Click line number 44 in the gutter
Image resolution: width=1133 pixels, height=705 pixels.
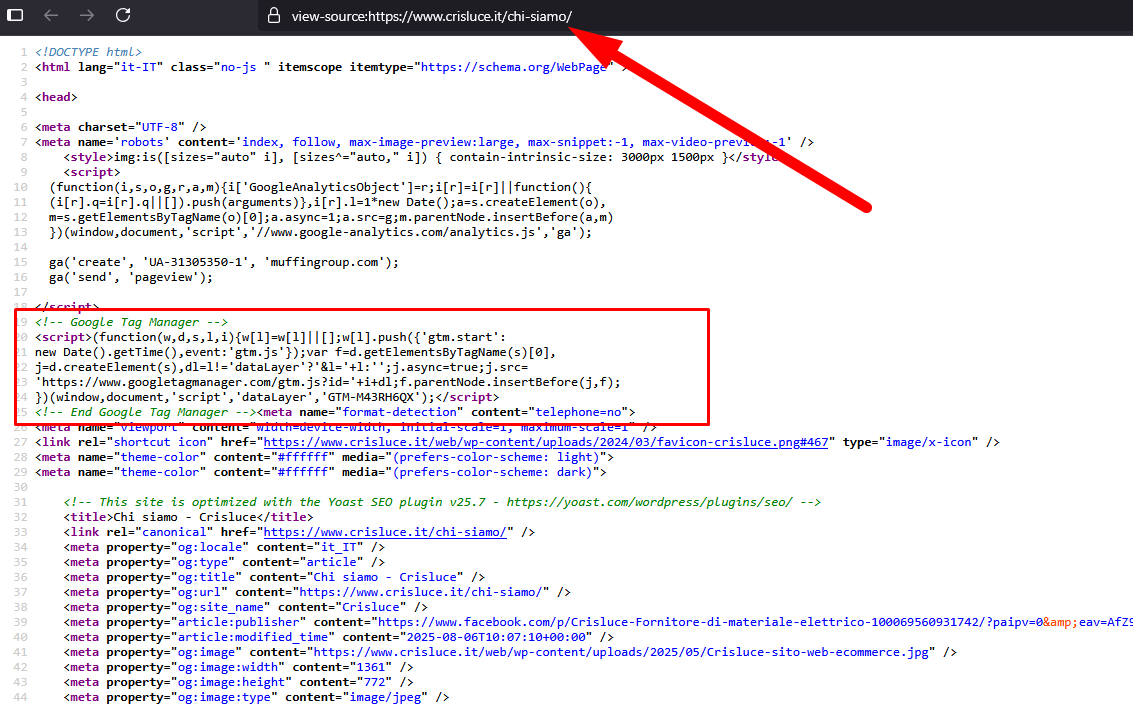20,698
